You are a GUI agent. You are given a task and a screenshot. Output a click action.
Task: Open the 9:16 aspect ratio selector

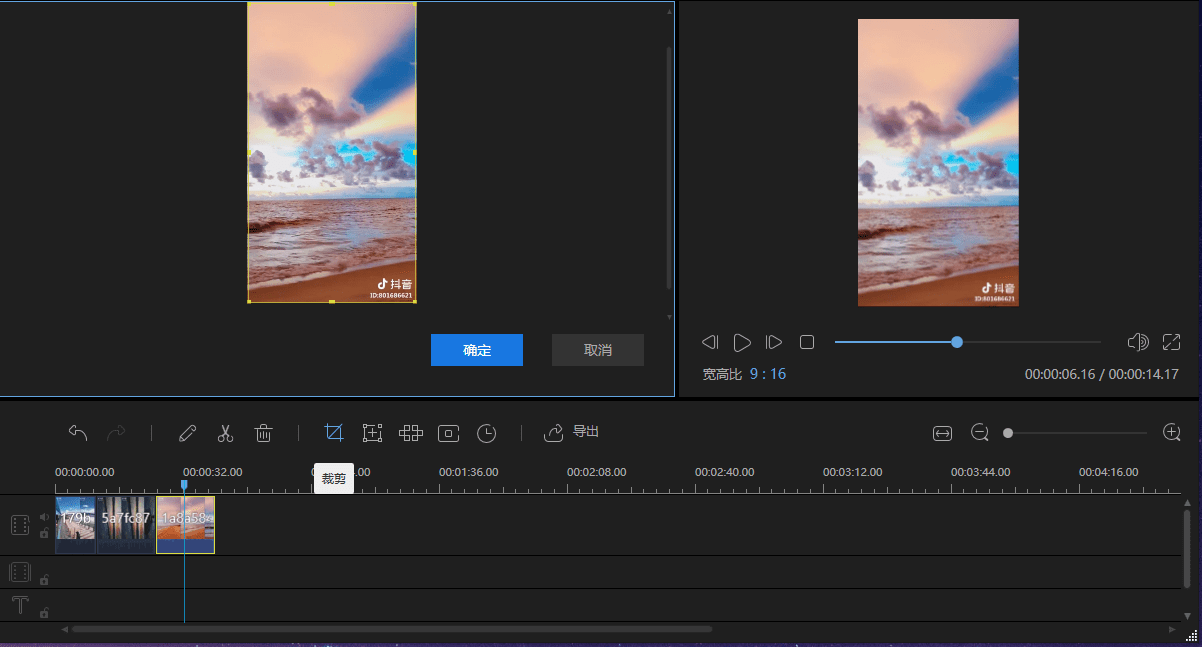[x=767, y=374]
